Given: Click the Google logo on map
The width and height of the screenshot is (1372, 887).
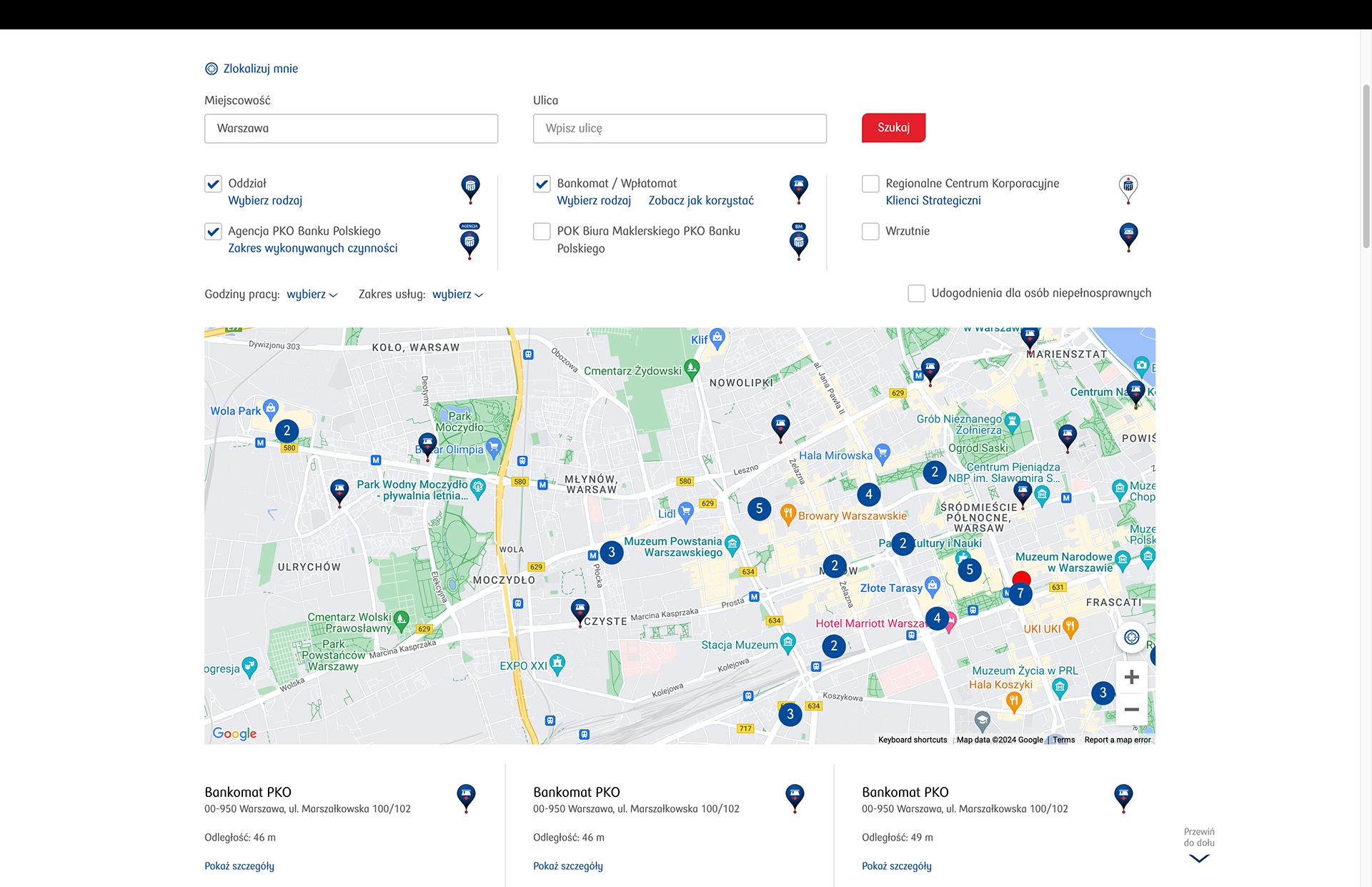Looking at the screenshot, I should tap(234, 733).
